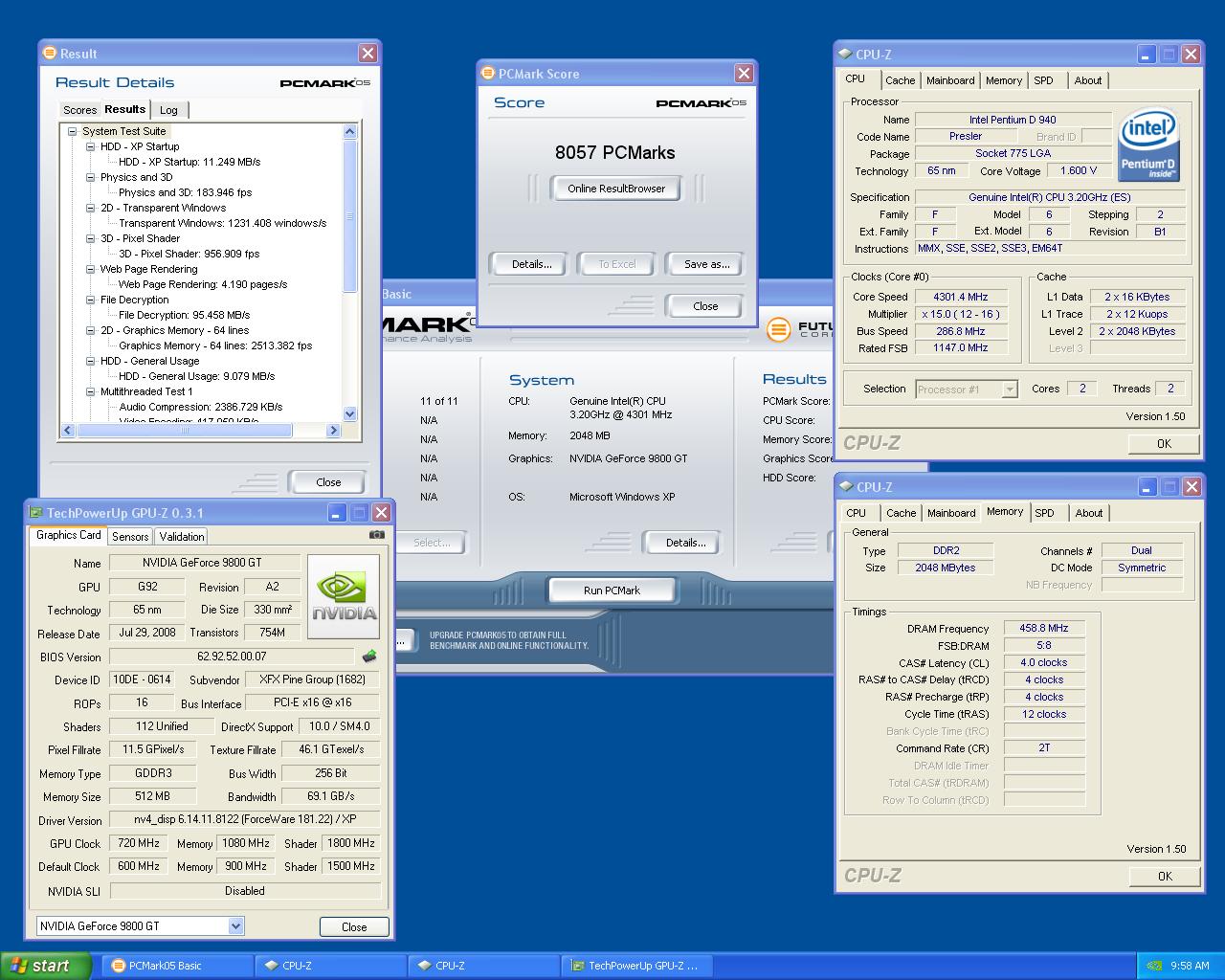Click the NVIDIA system tray icon
1225x980 pixels.
click(1155, 966)
